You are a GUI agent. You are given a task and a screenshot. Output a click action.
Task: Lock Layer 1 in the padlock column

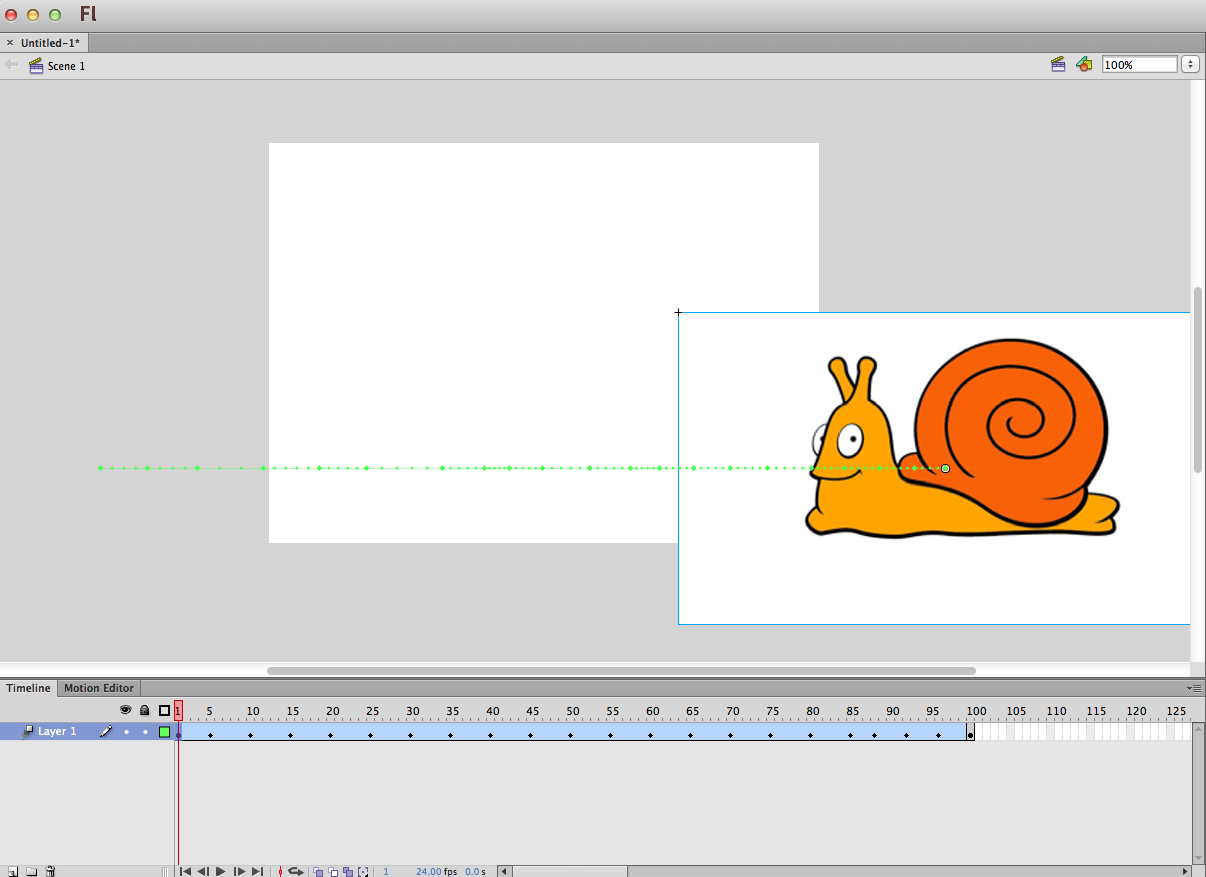[x=145, y=731]
